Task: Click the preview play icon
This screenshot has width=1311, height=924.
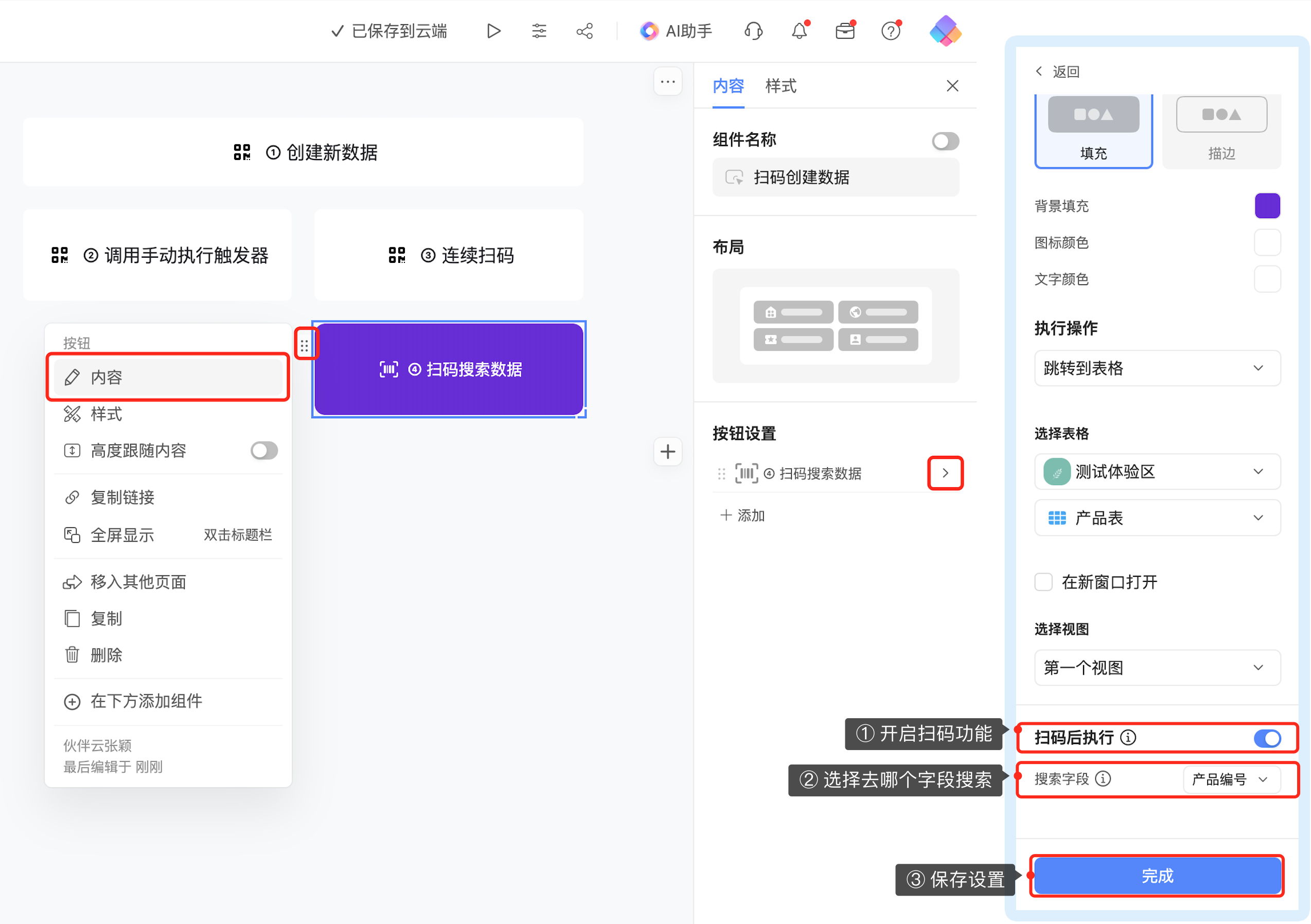Action: click(x=493, y=31)
